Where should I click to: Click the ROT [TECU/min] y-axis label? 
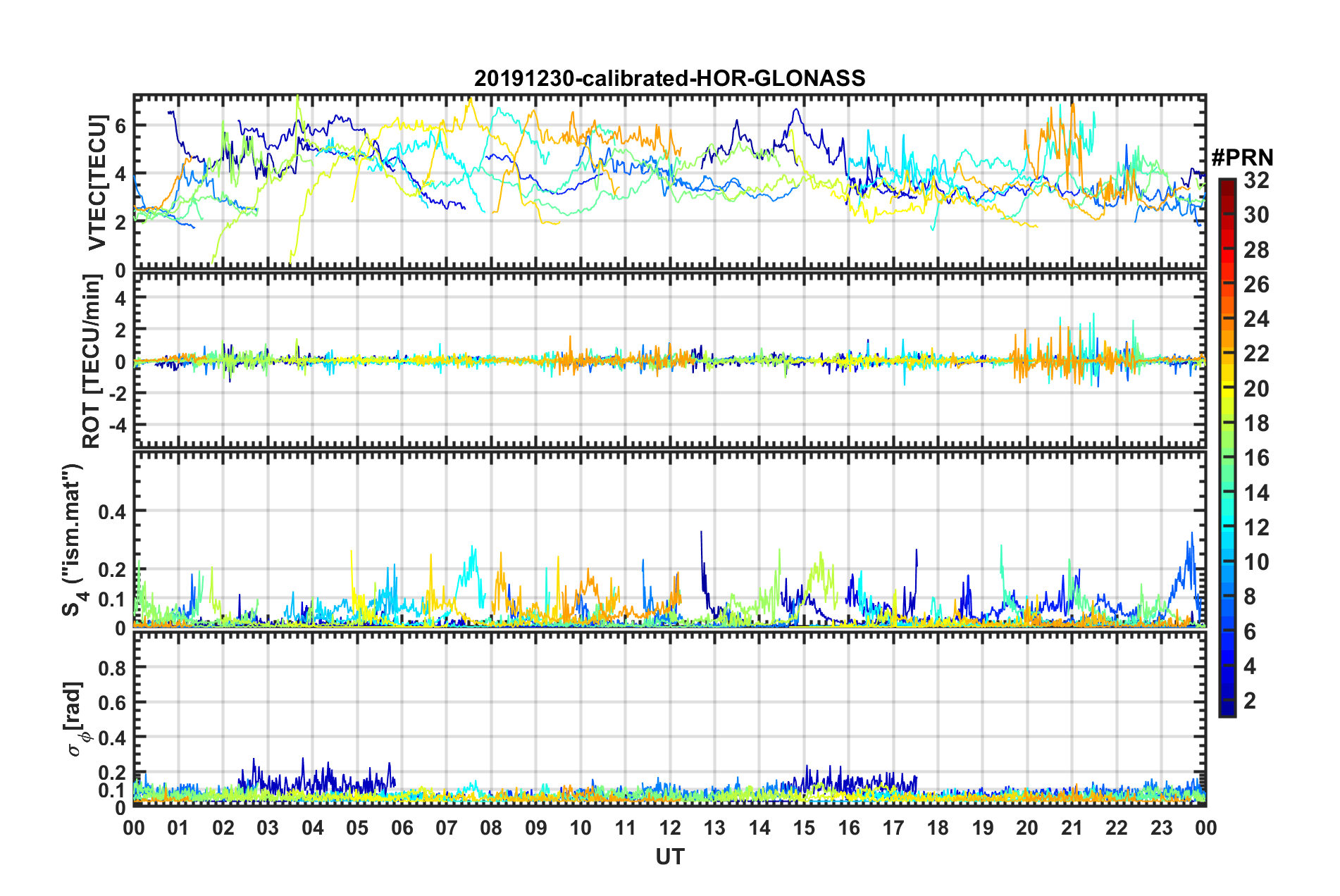[x=92, y=361]
